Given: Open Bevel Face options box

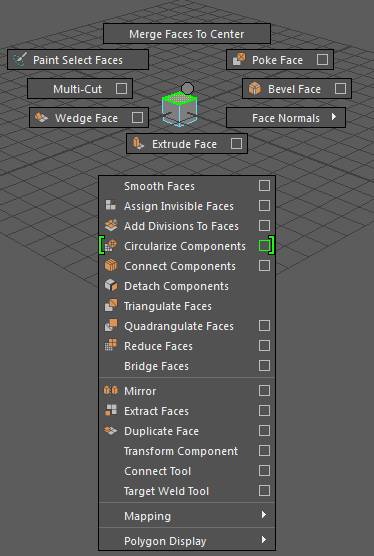Looking at the screenshot, I should (340, 88).
